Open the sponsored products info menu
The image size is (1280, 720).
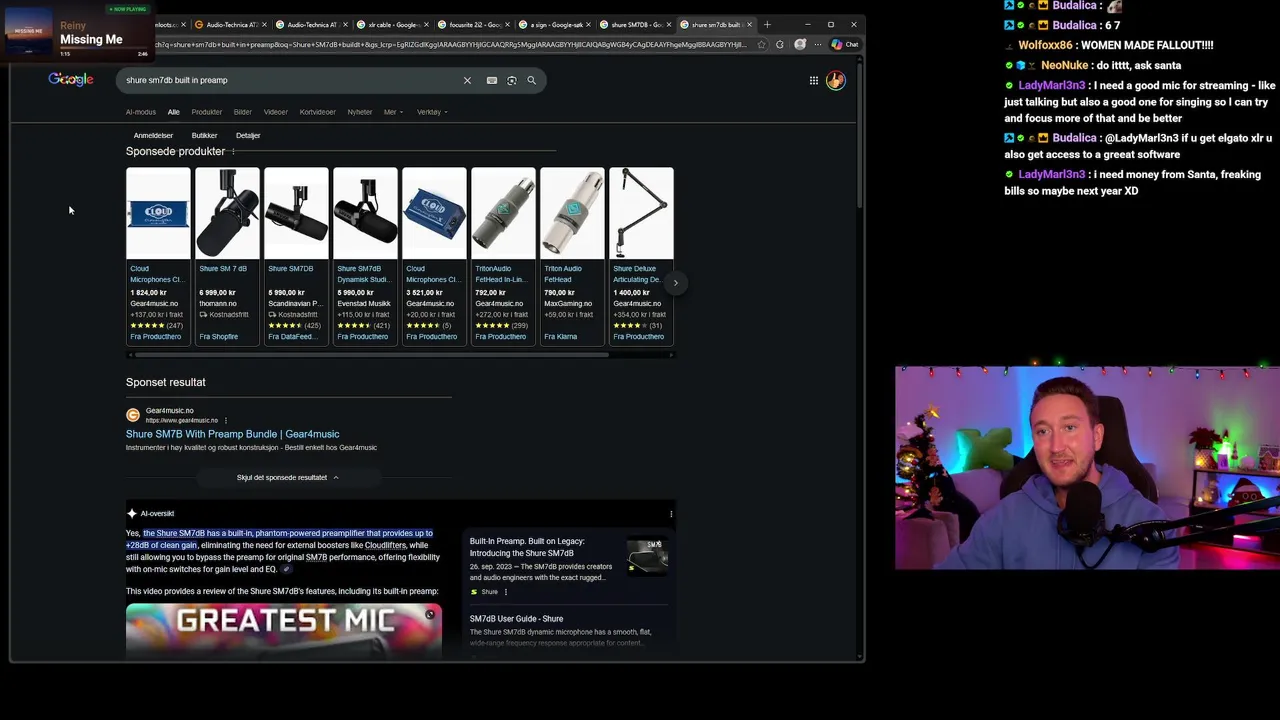coord(233,152)
